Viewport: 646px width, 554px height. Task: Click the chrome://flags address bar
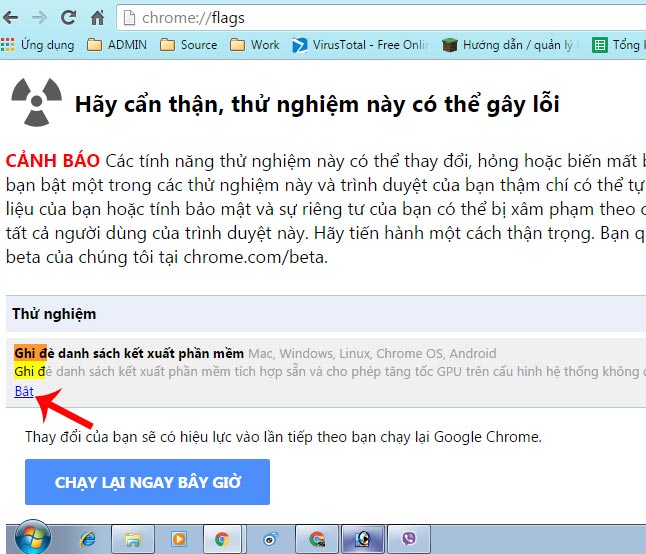[381, 18]
